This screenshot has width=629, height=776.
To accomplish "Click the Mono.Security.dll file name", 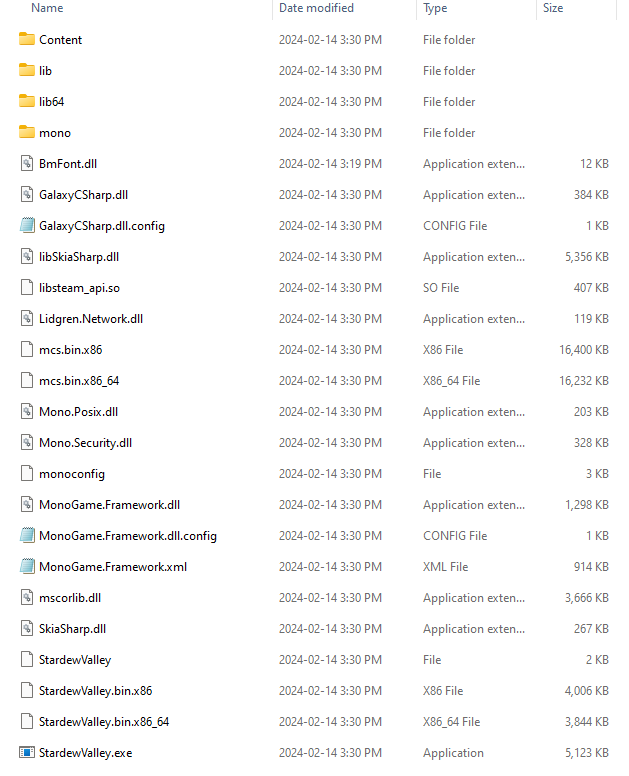I will point(86,442).
